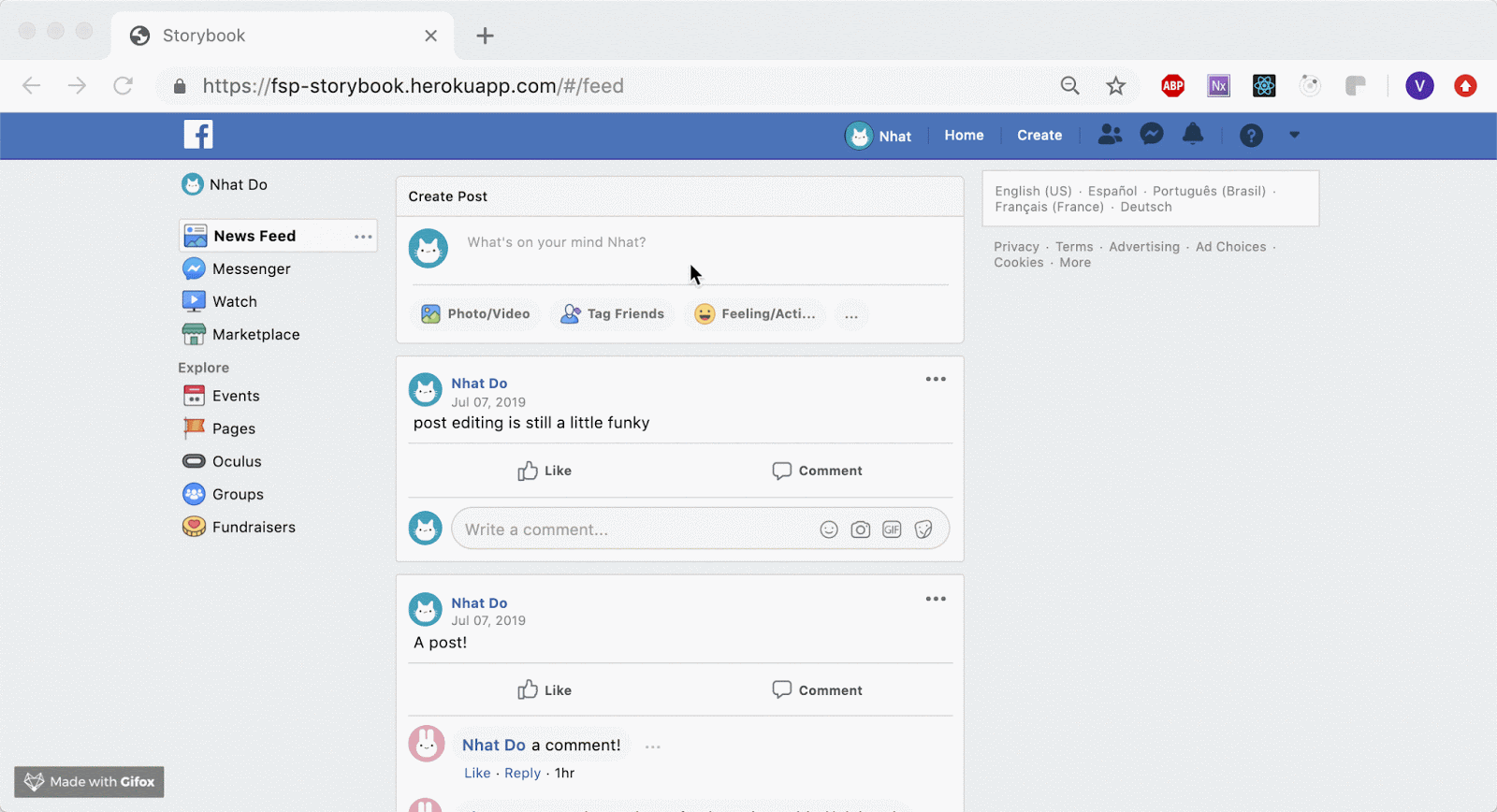The height and width of the screenshot is (812, 1497).
Task: Click Tag Friends in Create Post
Action: pos(612,314)
